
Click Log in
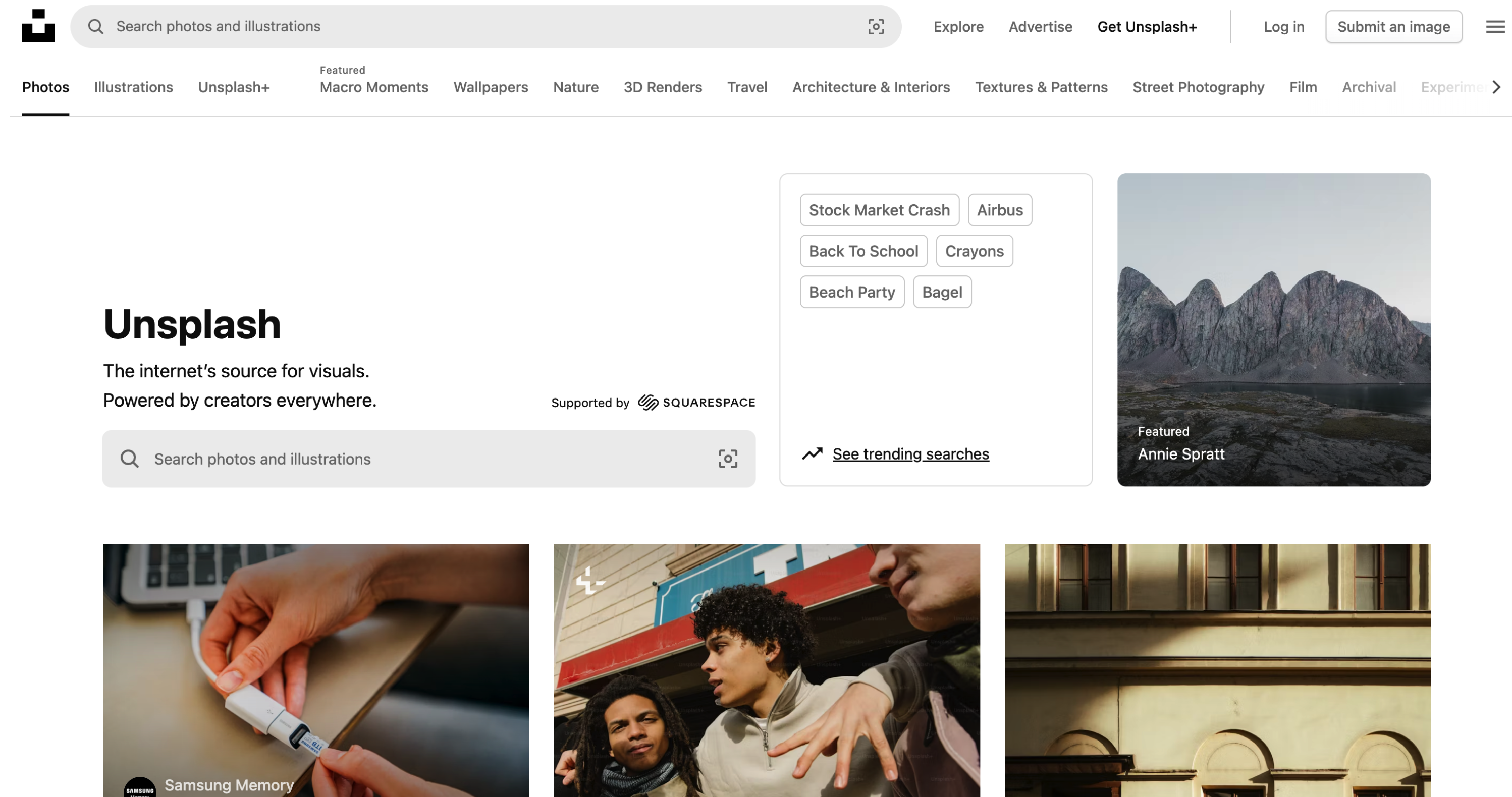coord(1284,26)
